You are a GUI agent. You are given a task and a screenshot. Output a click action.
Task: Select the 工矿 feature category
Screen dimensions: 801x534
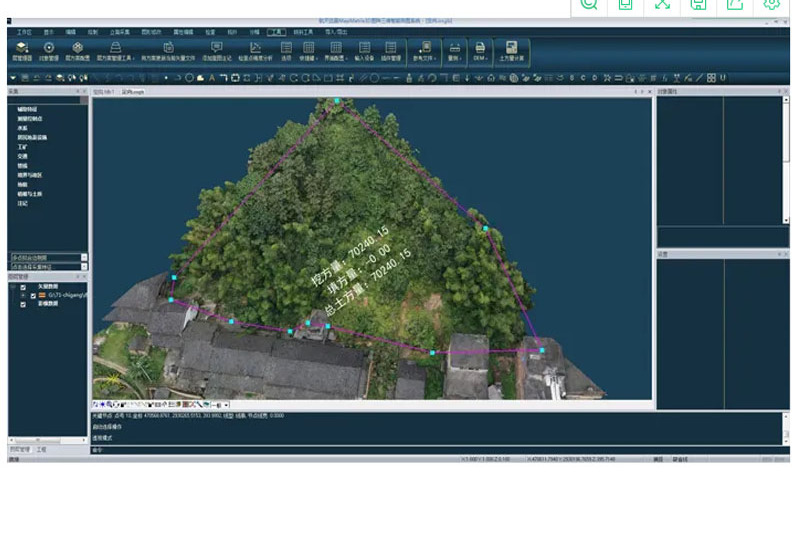[22, 147]
